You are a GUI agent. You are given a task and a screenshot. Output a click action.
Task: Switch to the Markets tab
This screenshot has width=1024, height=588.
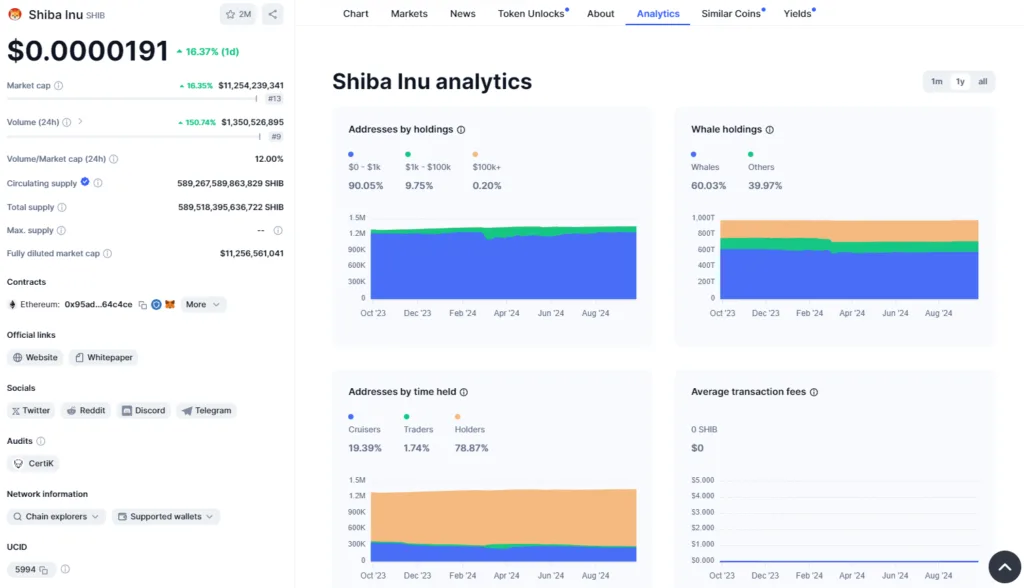click(x=409, y=14)
